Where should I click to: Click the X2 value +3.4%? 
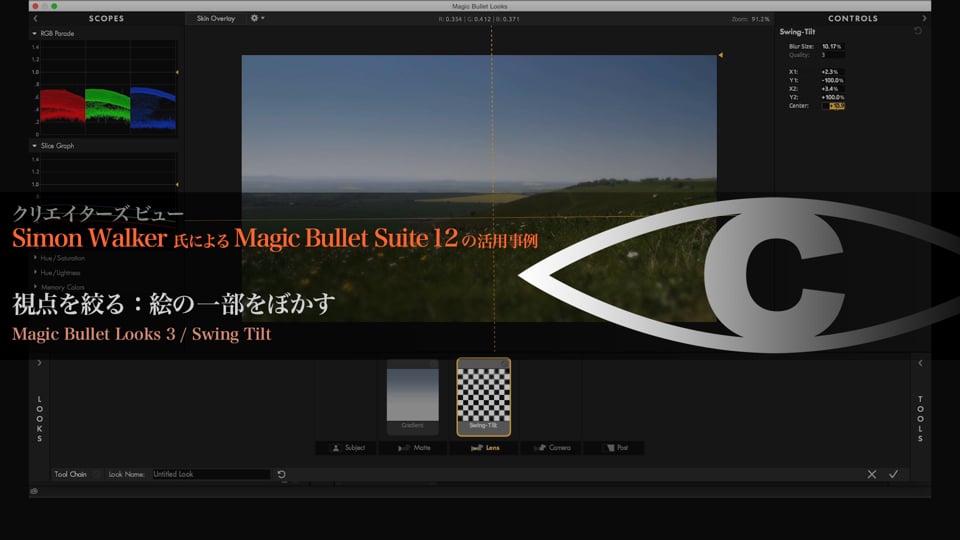coord(832,89)
